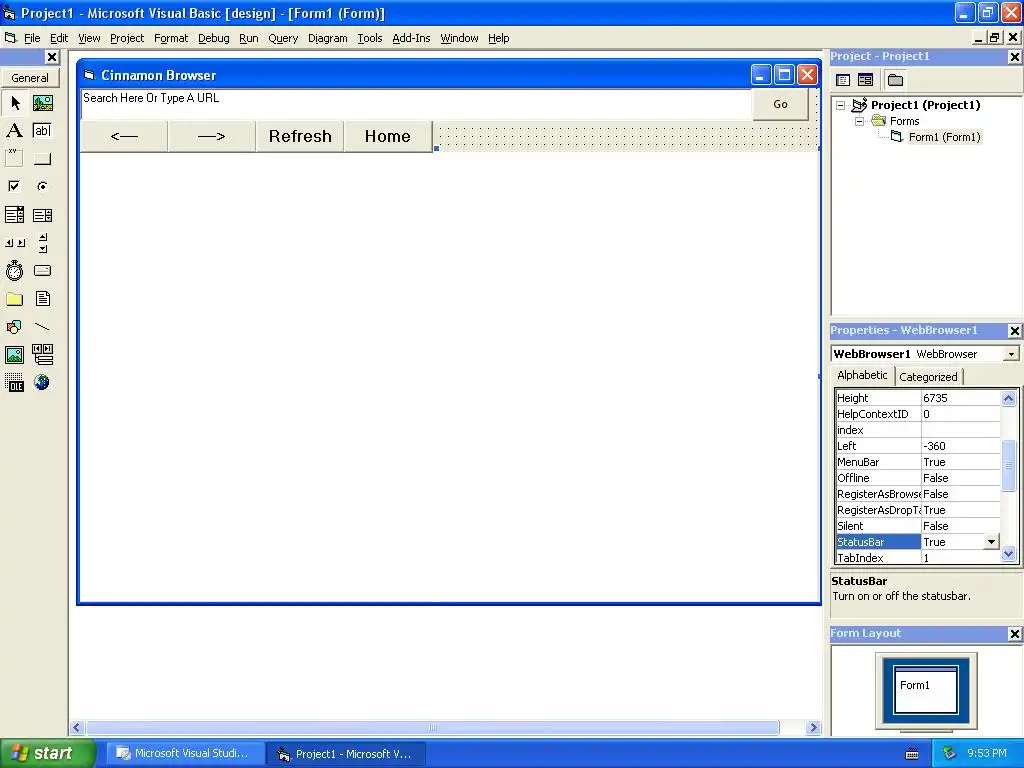This screenshot has width=1024, height=768.
Task: Select the TabIndex property row
Action: pyautogui.click(x=918, y=558)
